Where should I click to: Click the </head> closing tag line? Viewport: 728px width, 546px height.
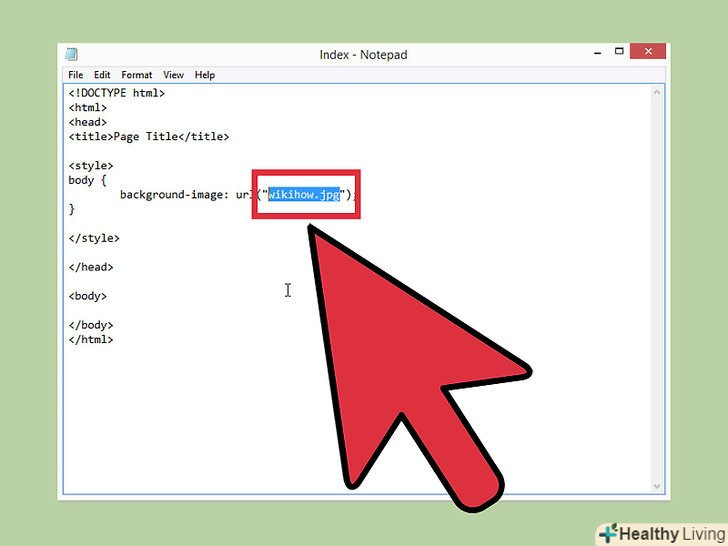[x=91, y=267]
